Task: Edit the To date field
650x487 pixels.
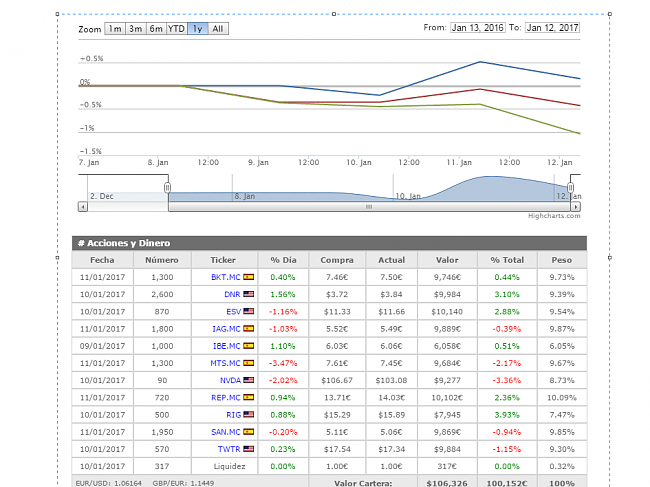Action: point(552,28)
